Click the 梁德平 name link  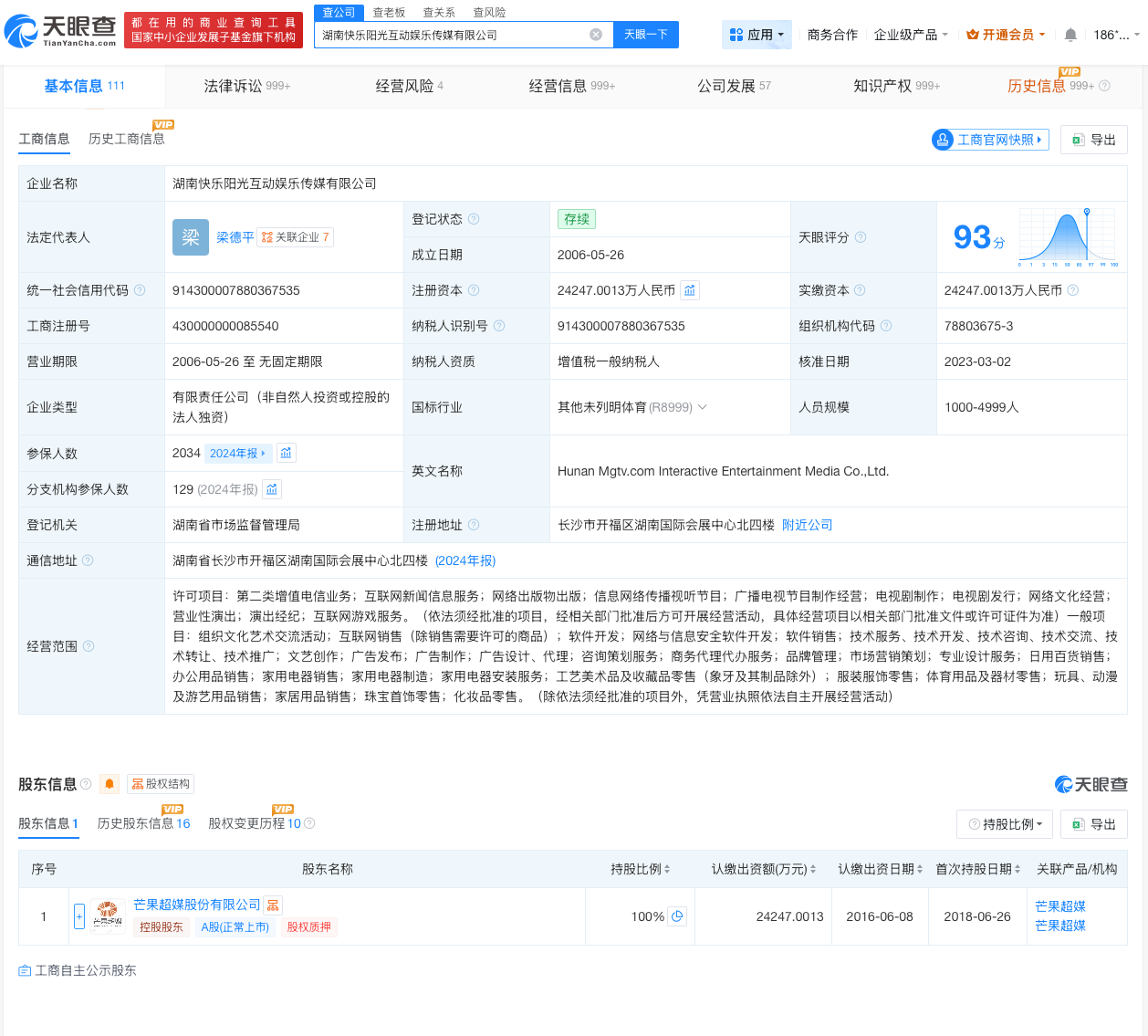[235, 237]
